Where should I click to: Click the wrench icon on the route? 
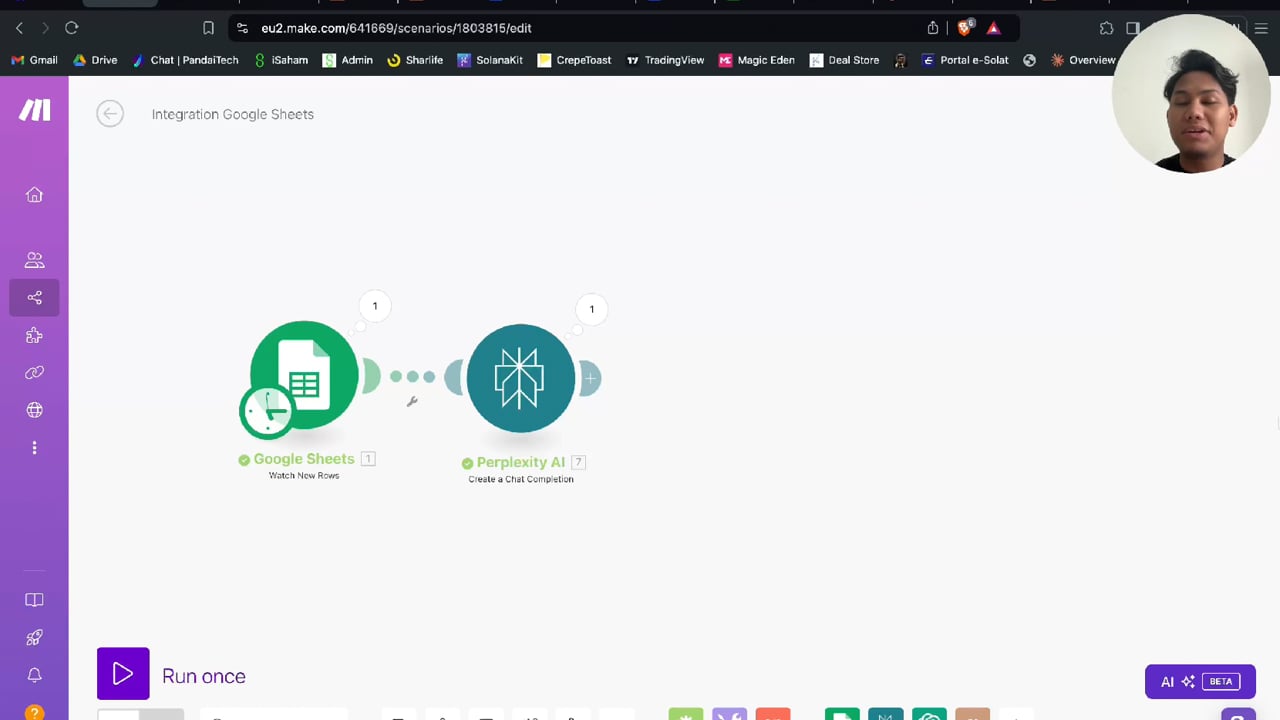point(412,401)
